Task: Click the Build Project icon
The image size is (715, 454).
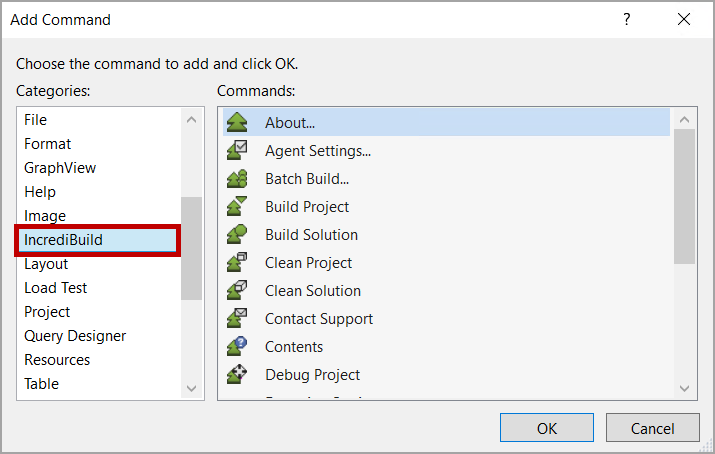Action: (237, 207)
